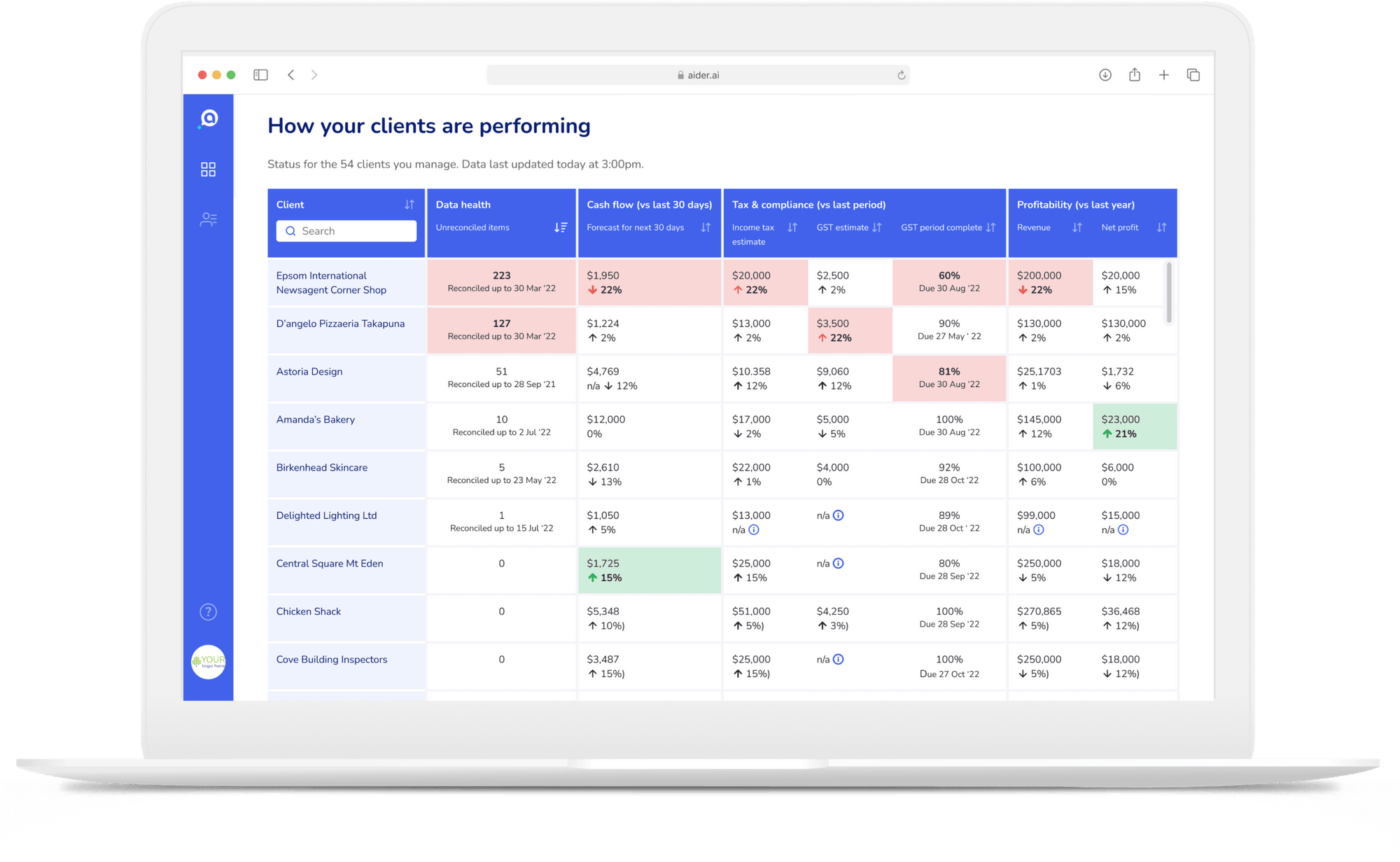Open the Aider logo home icon
This screenshot has width=1400, height=862.
(208, 119)
